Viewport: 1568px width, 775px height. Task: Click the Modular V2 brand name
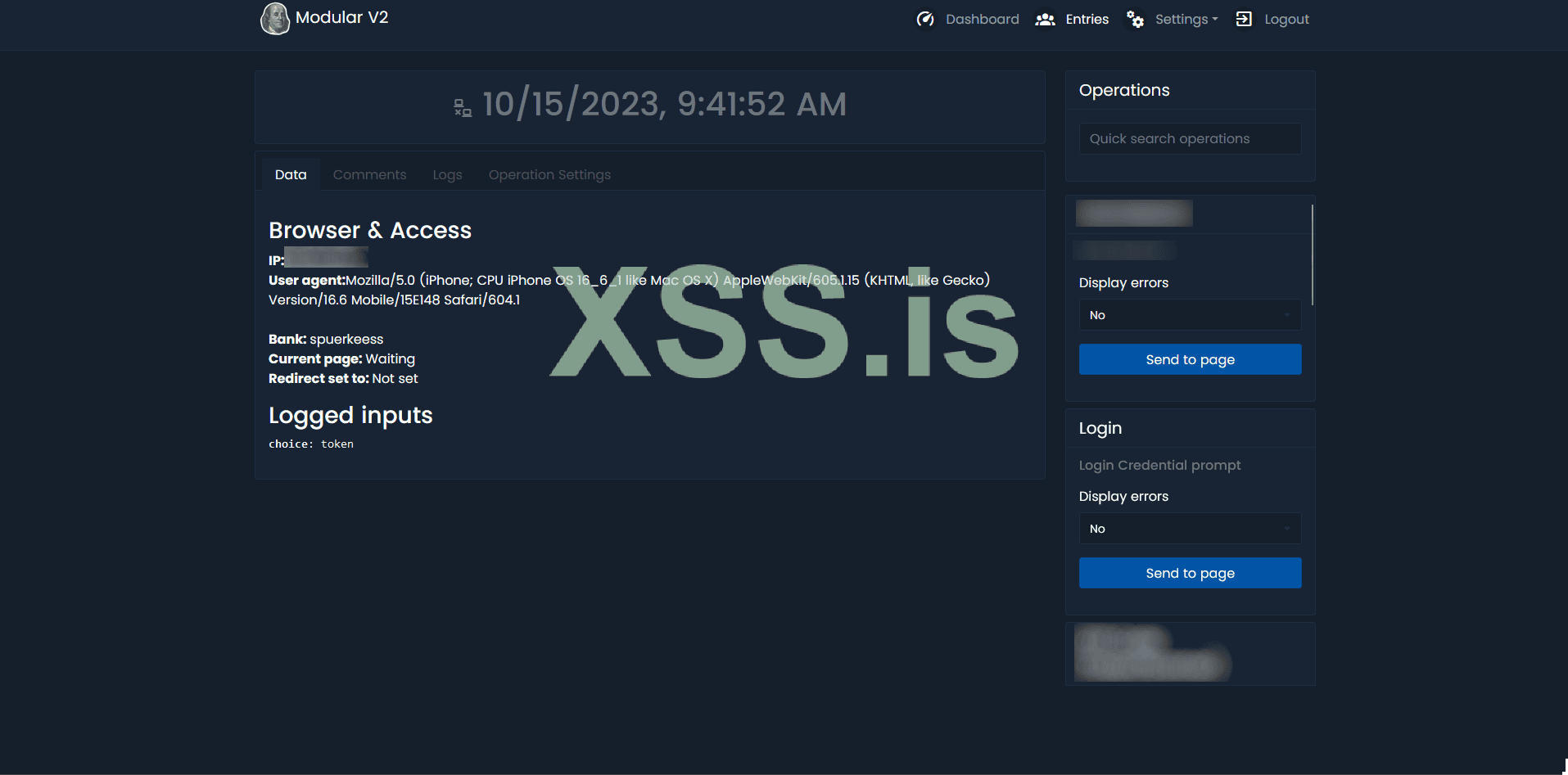pos(341,17)
